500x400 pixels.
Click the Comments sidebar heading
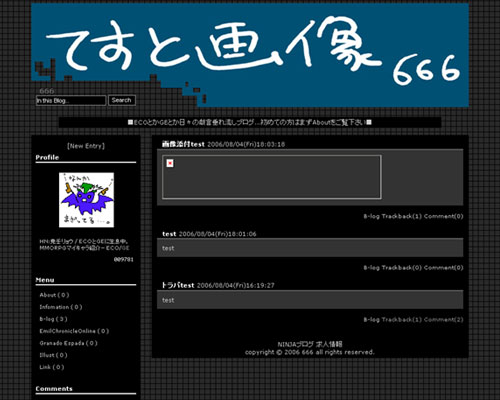point(54,389)
